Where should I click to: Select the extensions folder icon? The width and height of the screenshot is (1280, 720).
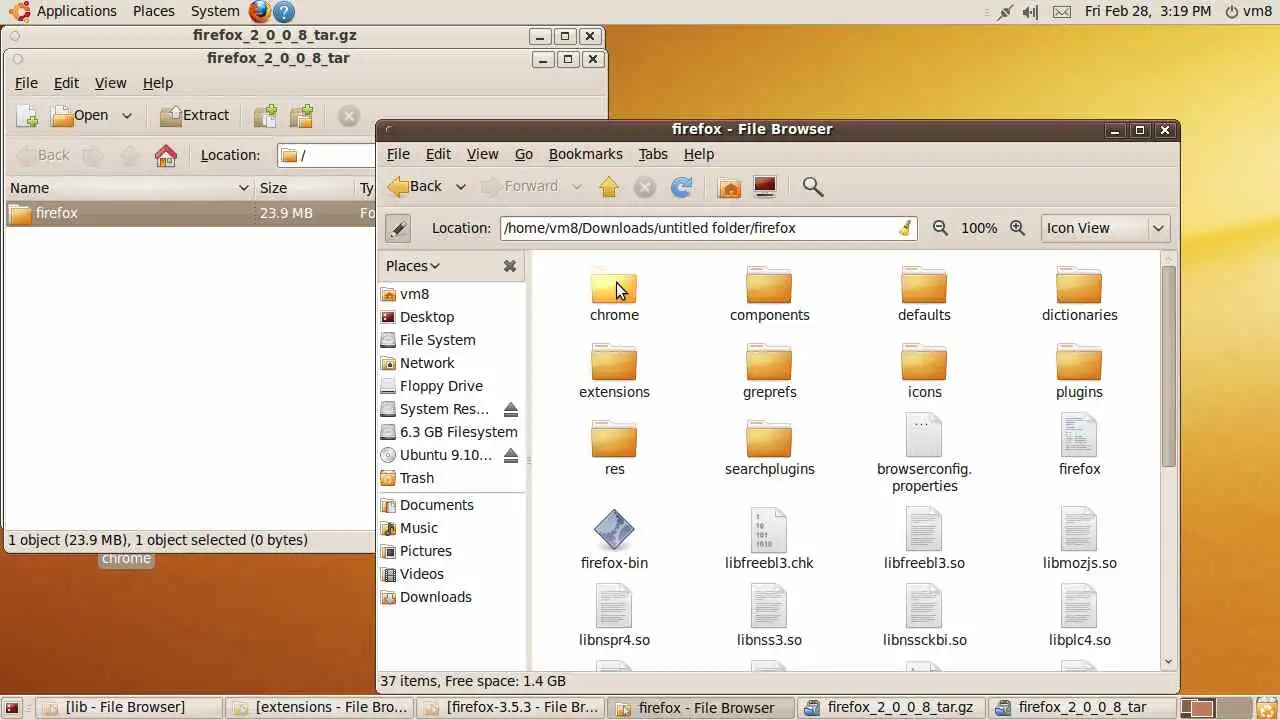click(x=614, y=362)
